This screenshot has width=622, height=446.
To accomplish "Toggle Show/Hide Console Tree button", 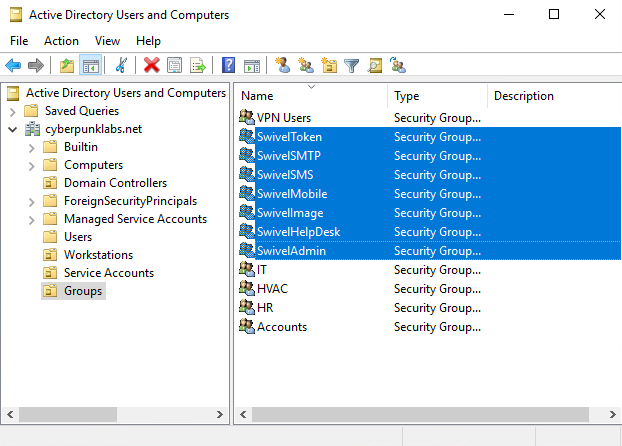I will click(x=90, y=66).
